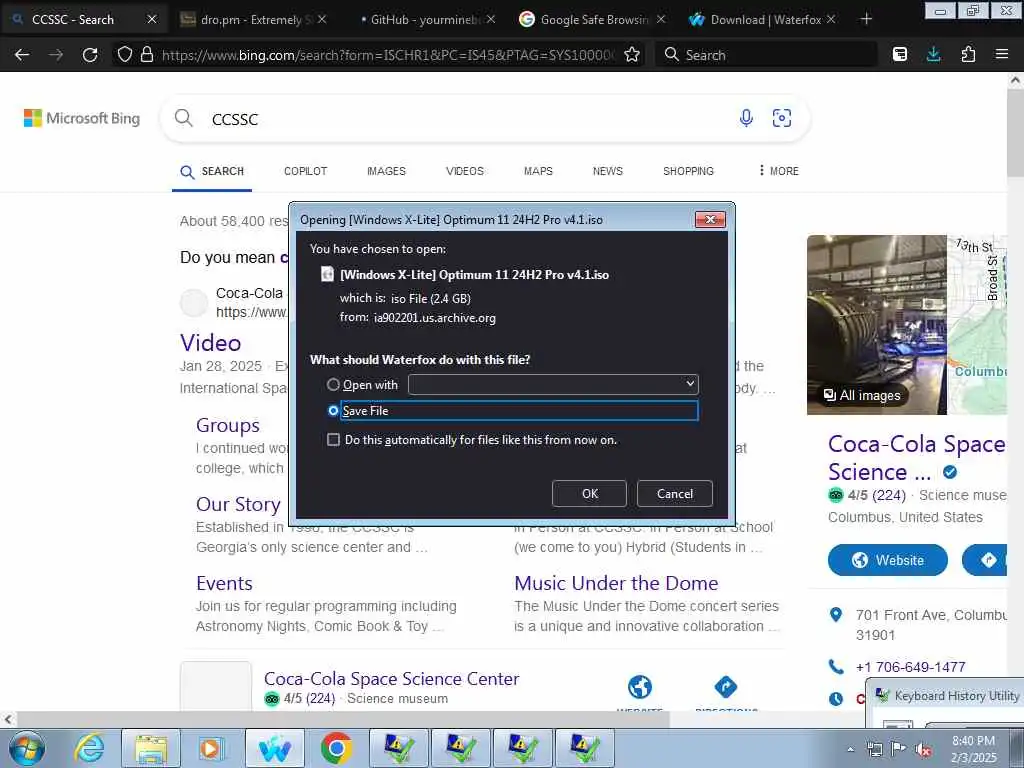Viewport: 1024px width, 768px height.
Task: Bookmark this page with the star icon
Action: pyautogui.click(x=632, y=55)
